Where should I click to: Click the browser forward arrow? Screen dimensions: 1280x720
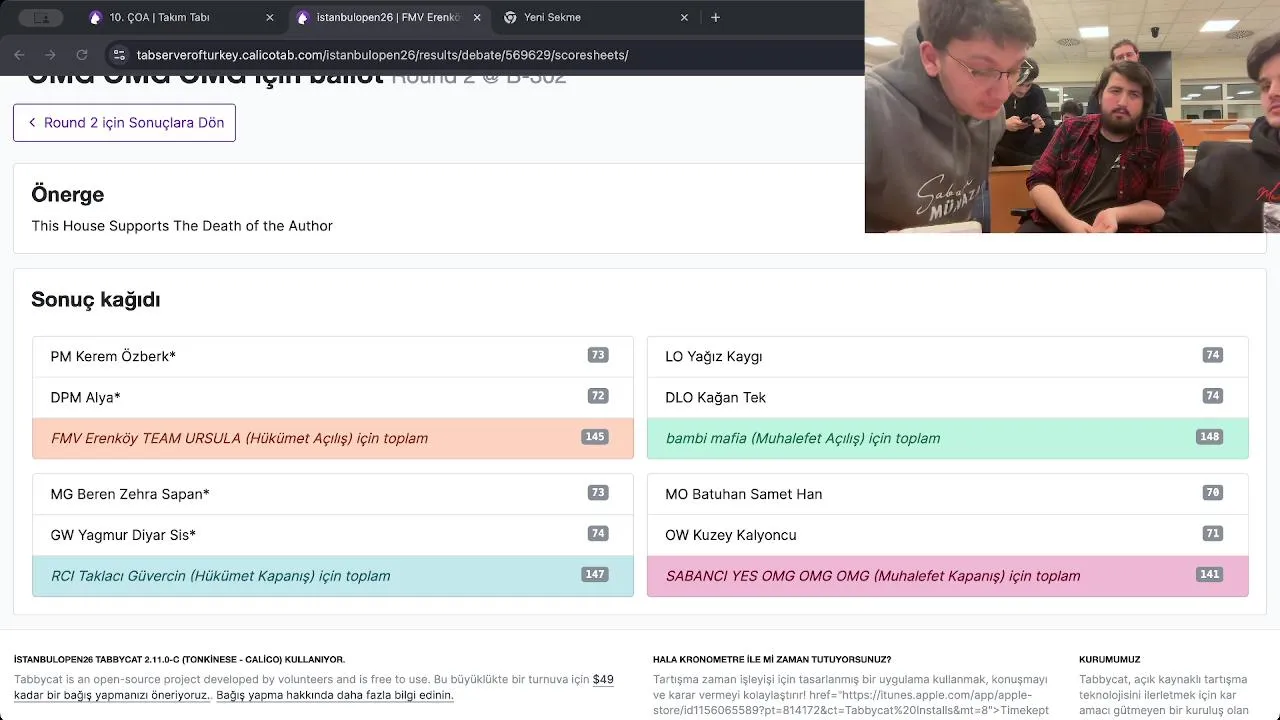50,55
